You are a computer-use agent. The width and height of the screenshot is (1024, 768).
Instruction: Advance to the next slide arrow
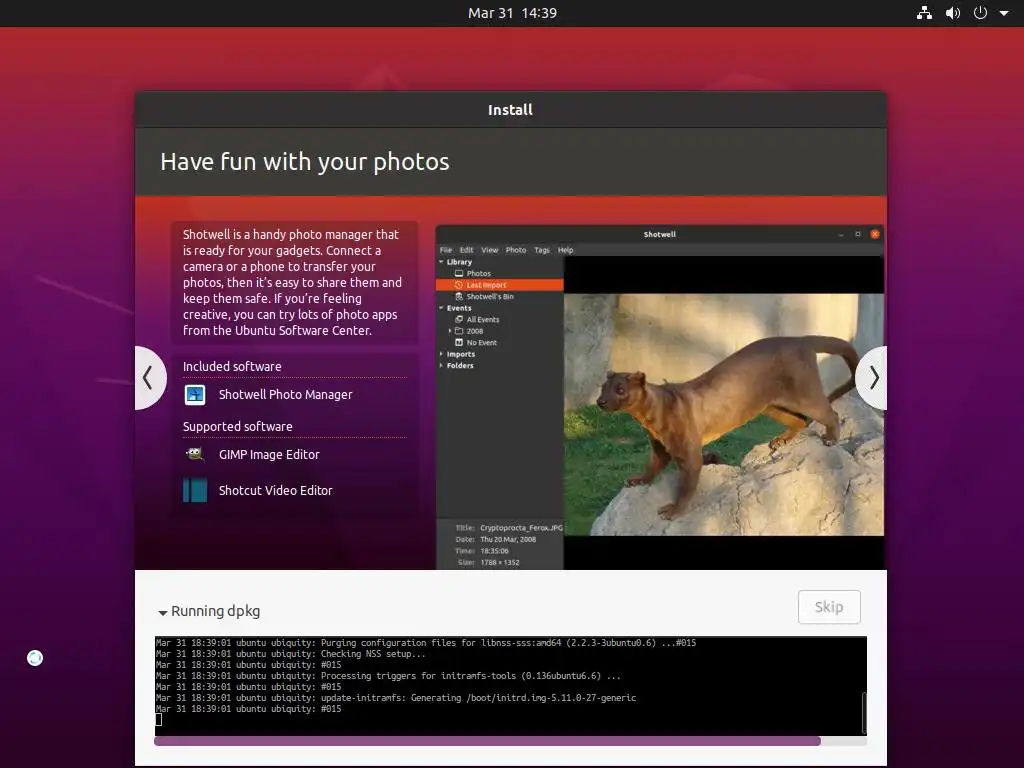coord(872,377)
